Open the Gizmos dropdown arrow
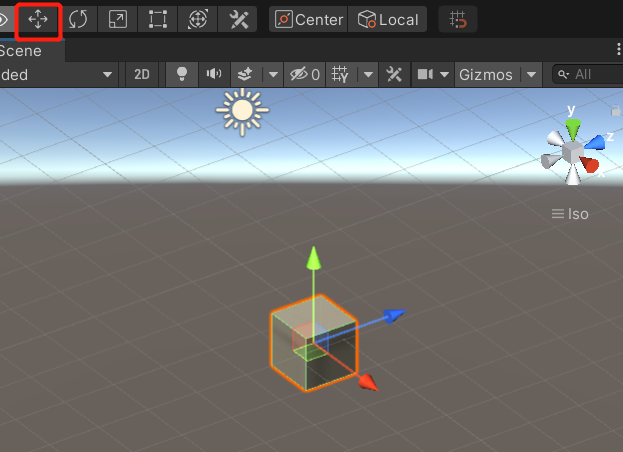Image resolution: width=623 pixels, height=452 pixels. point(532,74)
